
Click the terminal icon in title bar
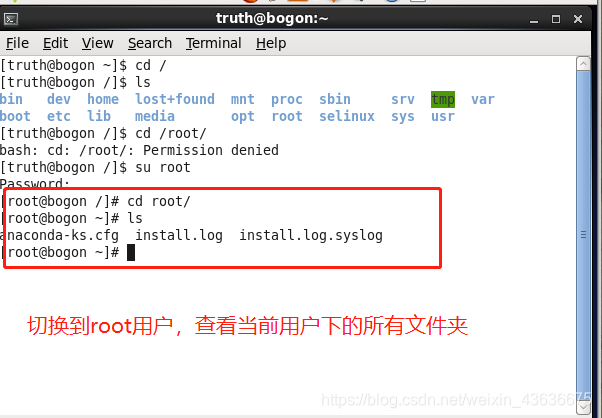[10, 19]
